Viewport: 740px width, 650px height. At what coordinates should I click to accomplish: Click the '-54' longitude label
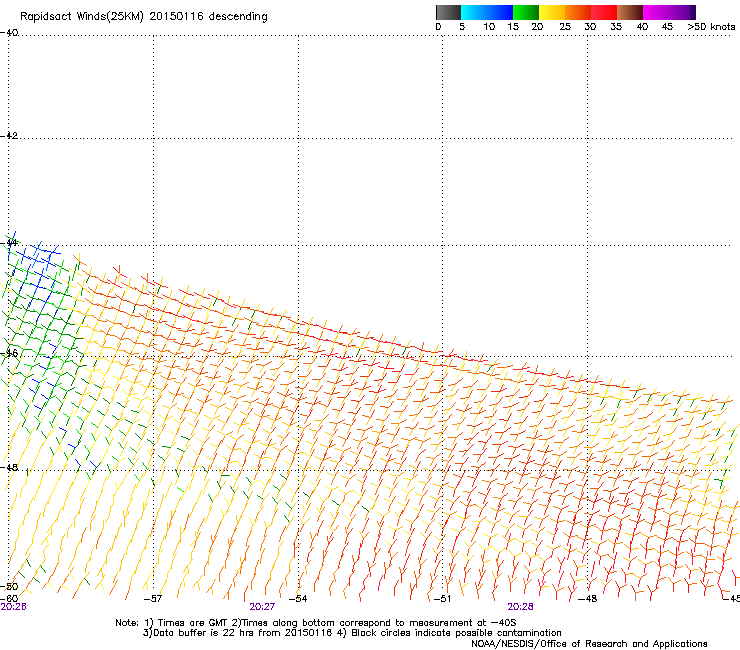point(298,599)
